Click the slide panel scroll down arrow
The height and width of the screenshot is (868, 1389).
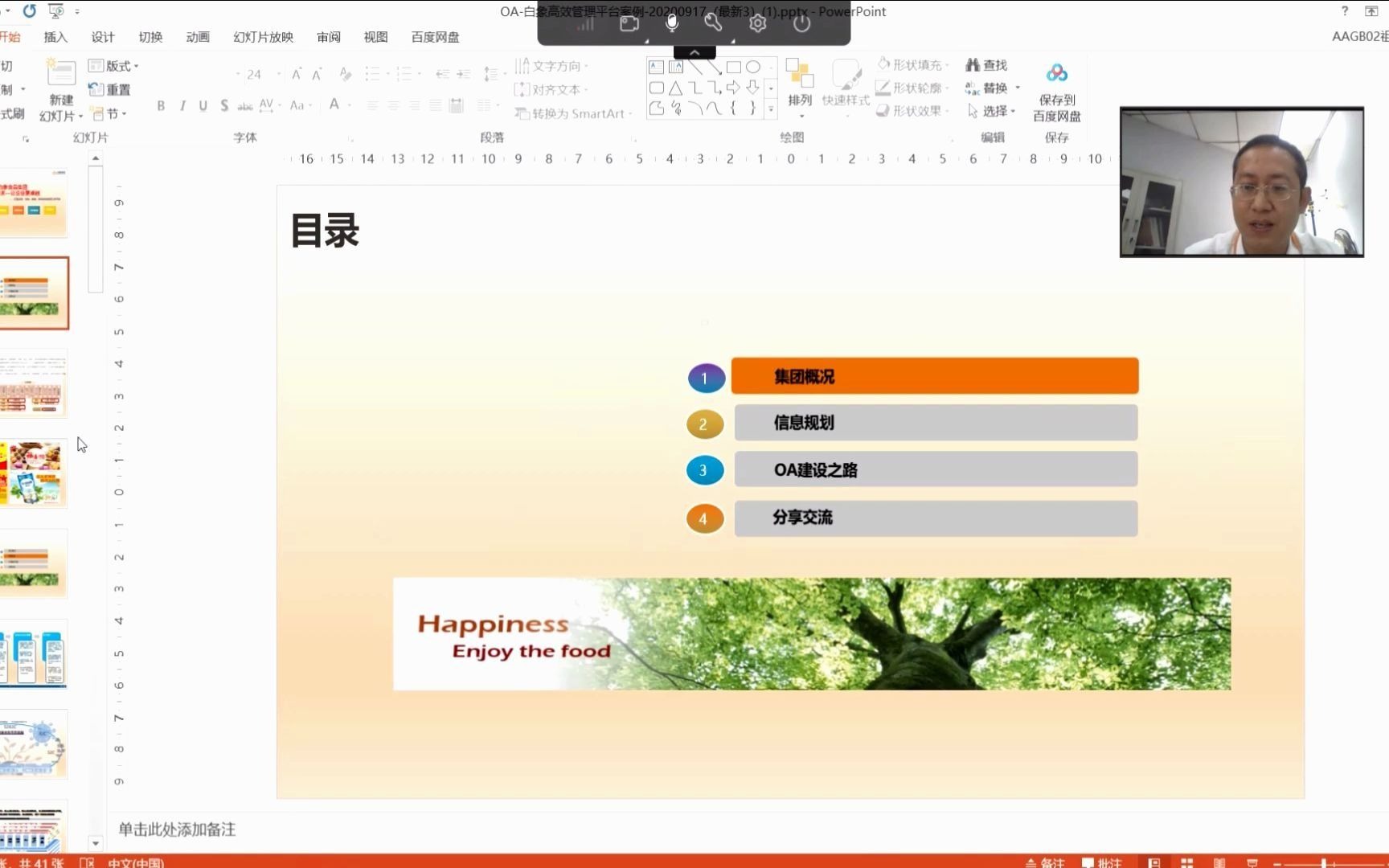pyautogui.click(x=96, y=843)
